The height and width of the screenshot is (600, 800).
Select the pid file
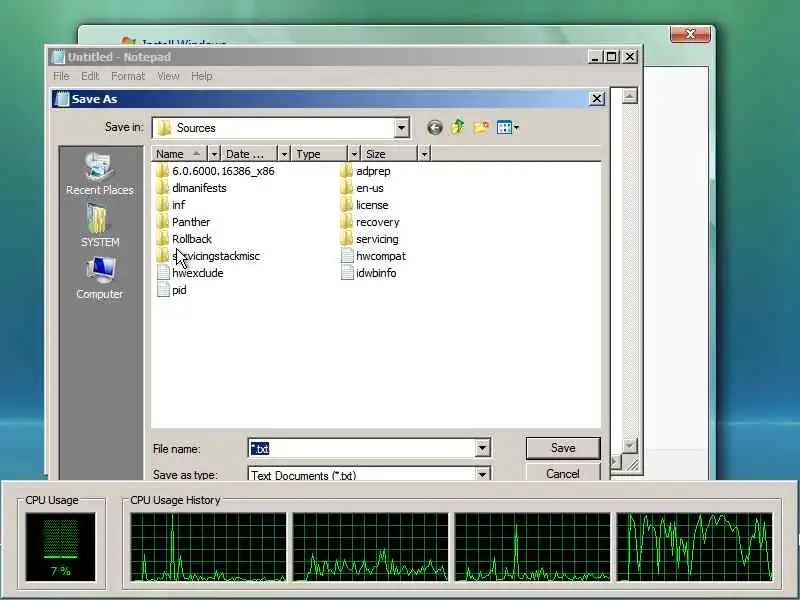[171, 290]
